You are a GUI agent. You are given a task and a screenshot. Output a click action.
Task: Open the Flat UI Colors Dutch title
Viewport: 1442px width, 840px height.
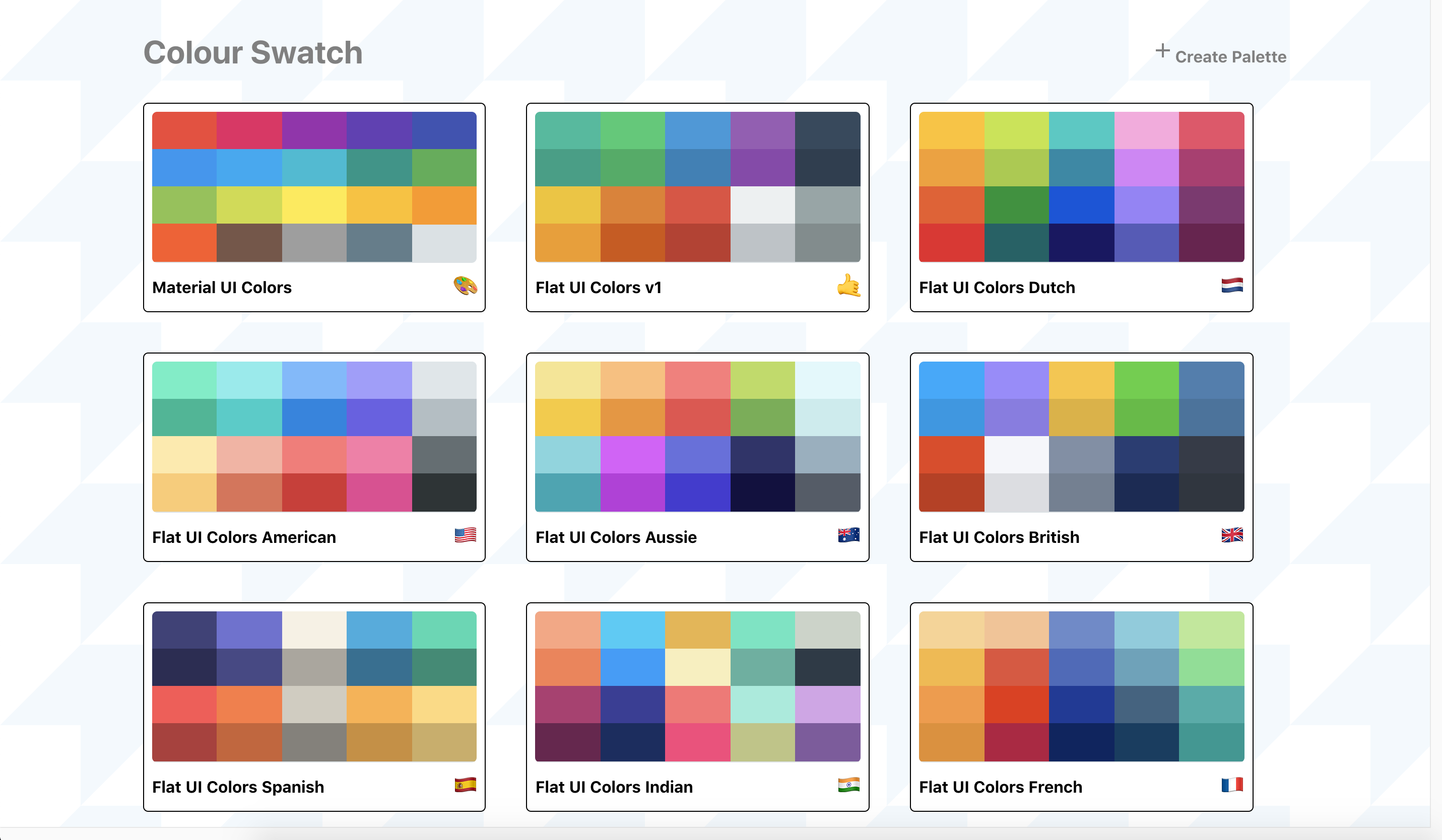997,287
